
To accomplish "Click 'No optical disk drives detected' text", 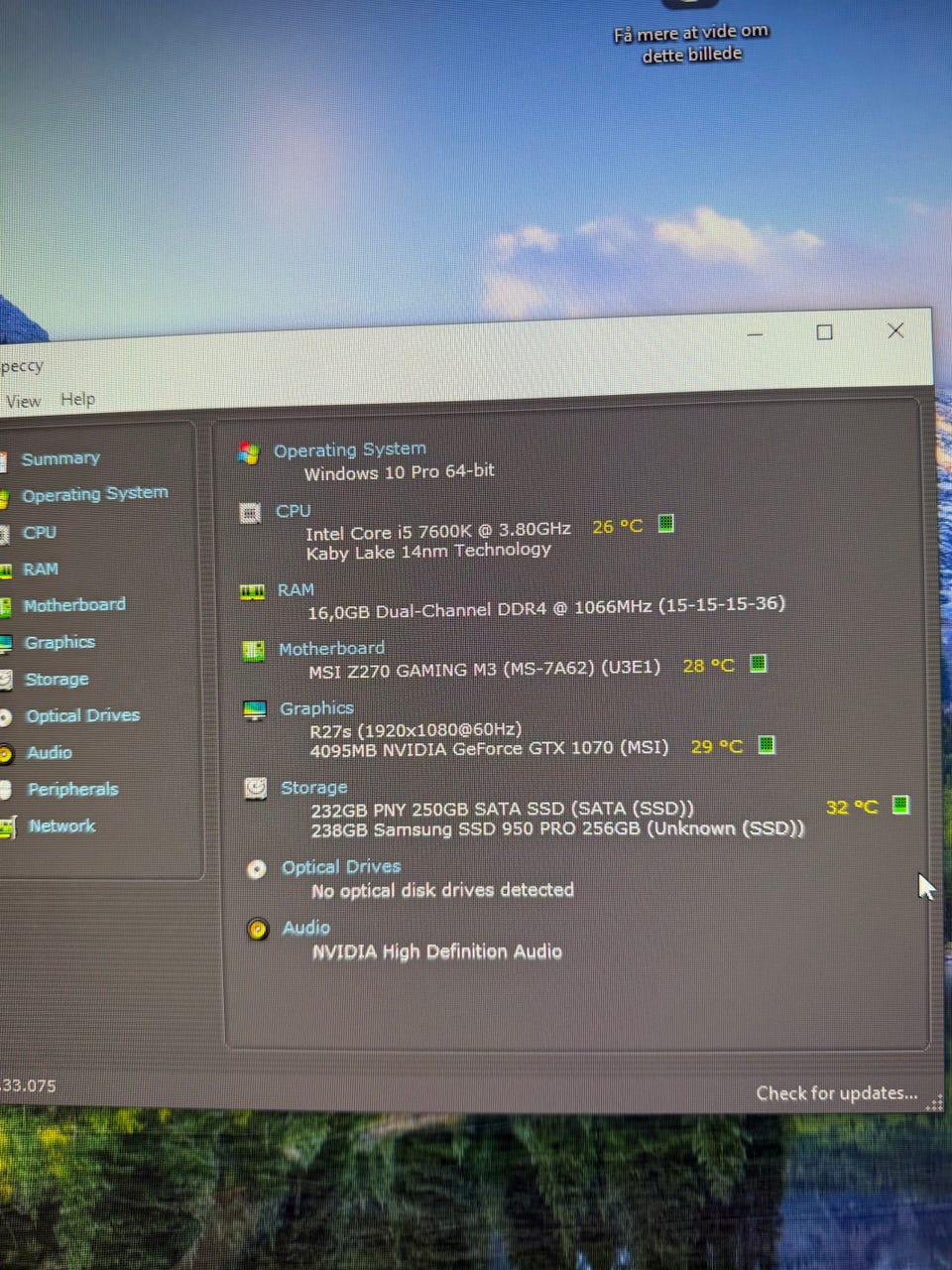I will [x=443, y=890].
